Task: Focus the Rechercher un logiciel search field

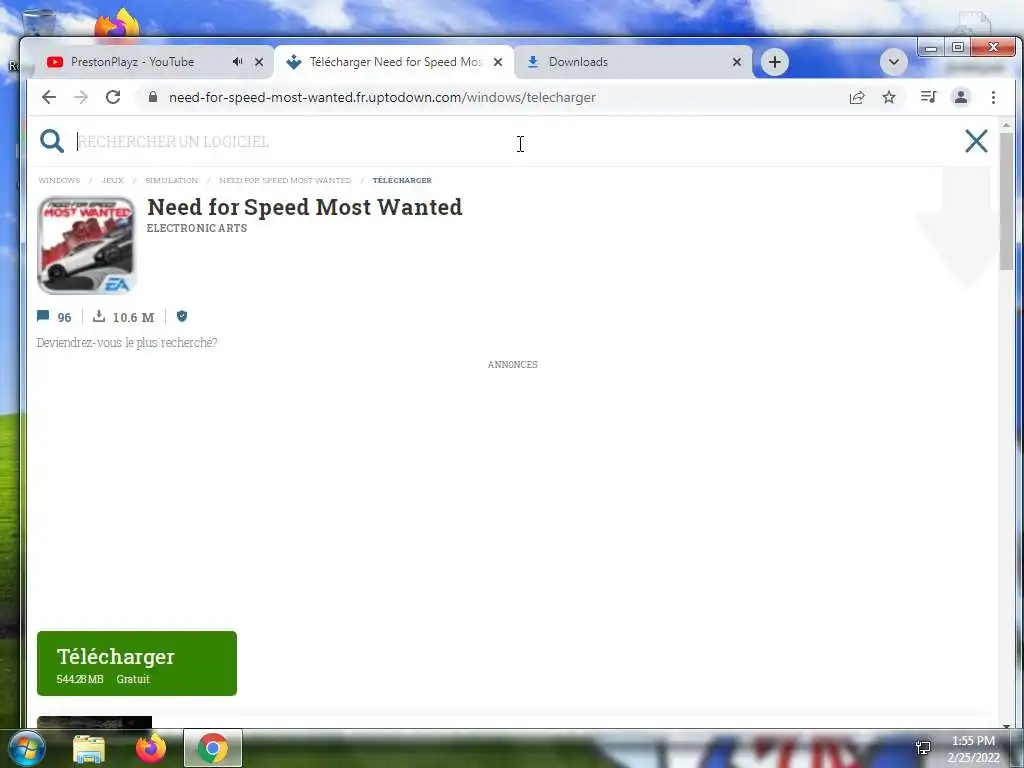Action: pyautogui.click(x=509, y=141)
